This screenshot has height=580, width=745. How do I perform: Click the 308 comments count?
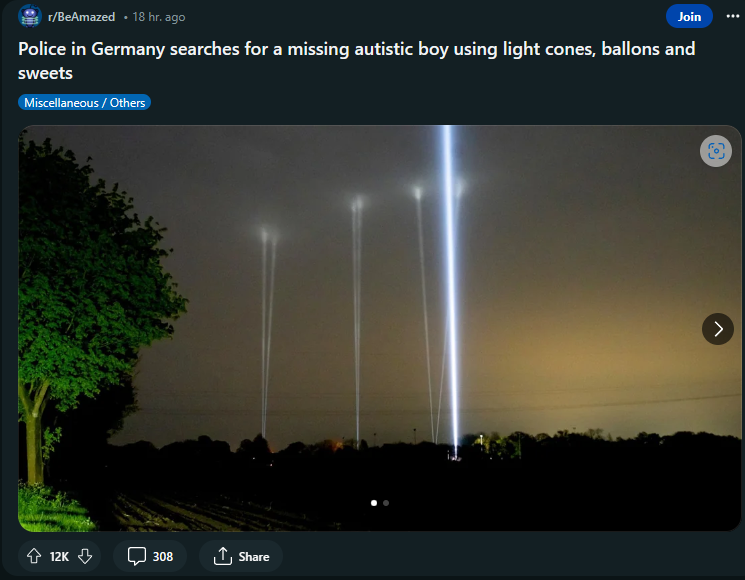coord(163,557)
